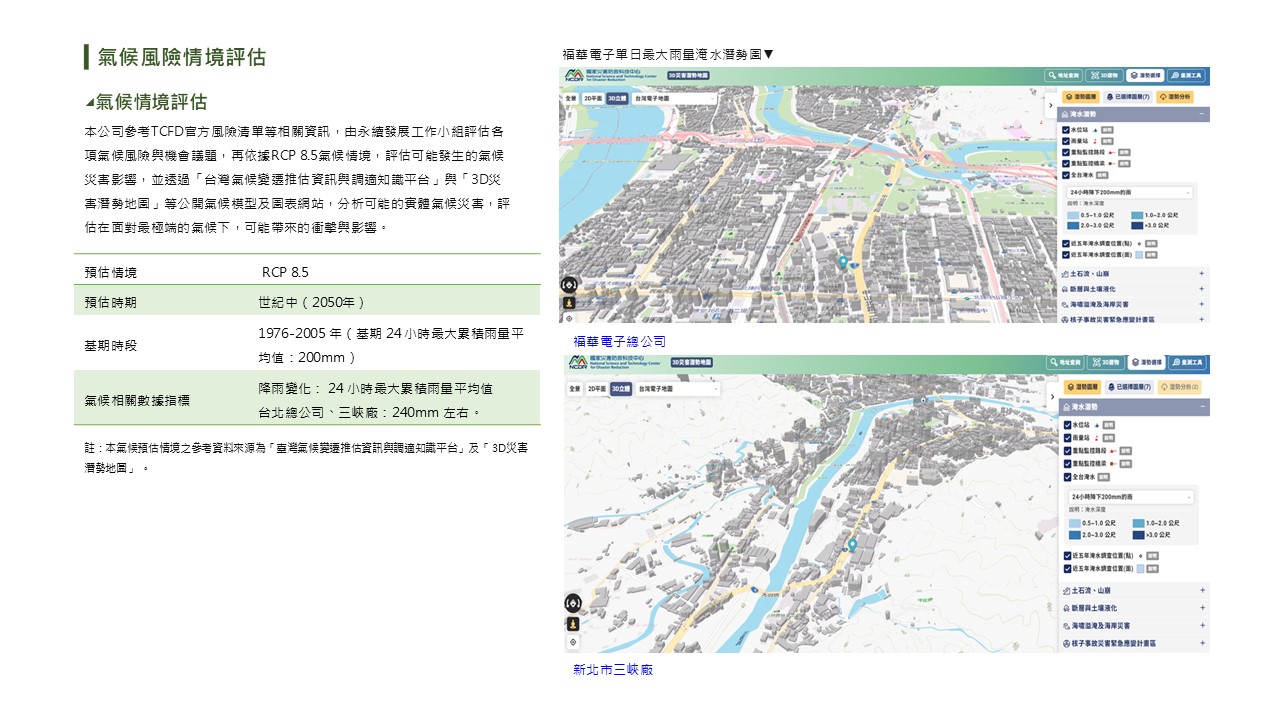Click the >3.0 公尺 dark blue legend swatch in top panel
Screen dimensions: 1280x720
(1137, 226)
